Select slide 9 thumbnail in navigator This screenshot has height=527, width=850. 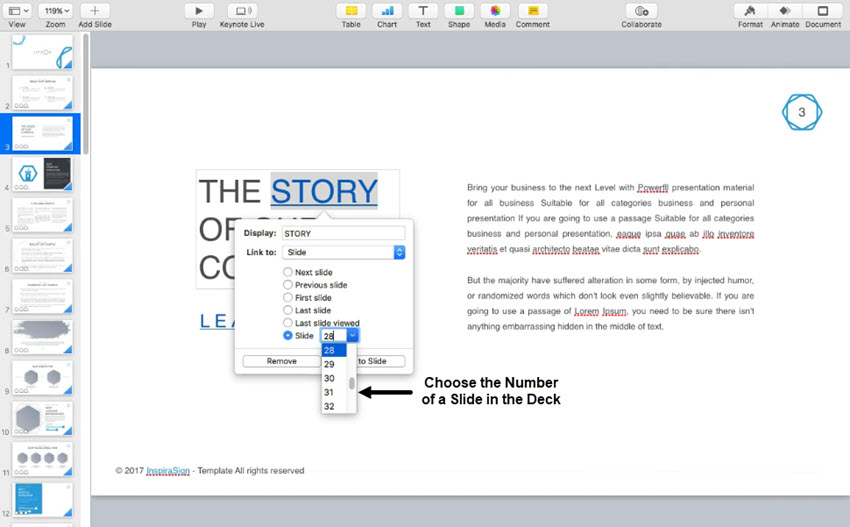click(x=42, y=377)
